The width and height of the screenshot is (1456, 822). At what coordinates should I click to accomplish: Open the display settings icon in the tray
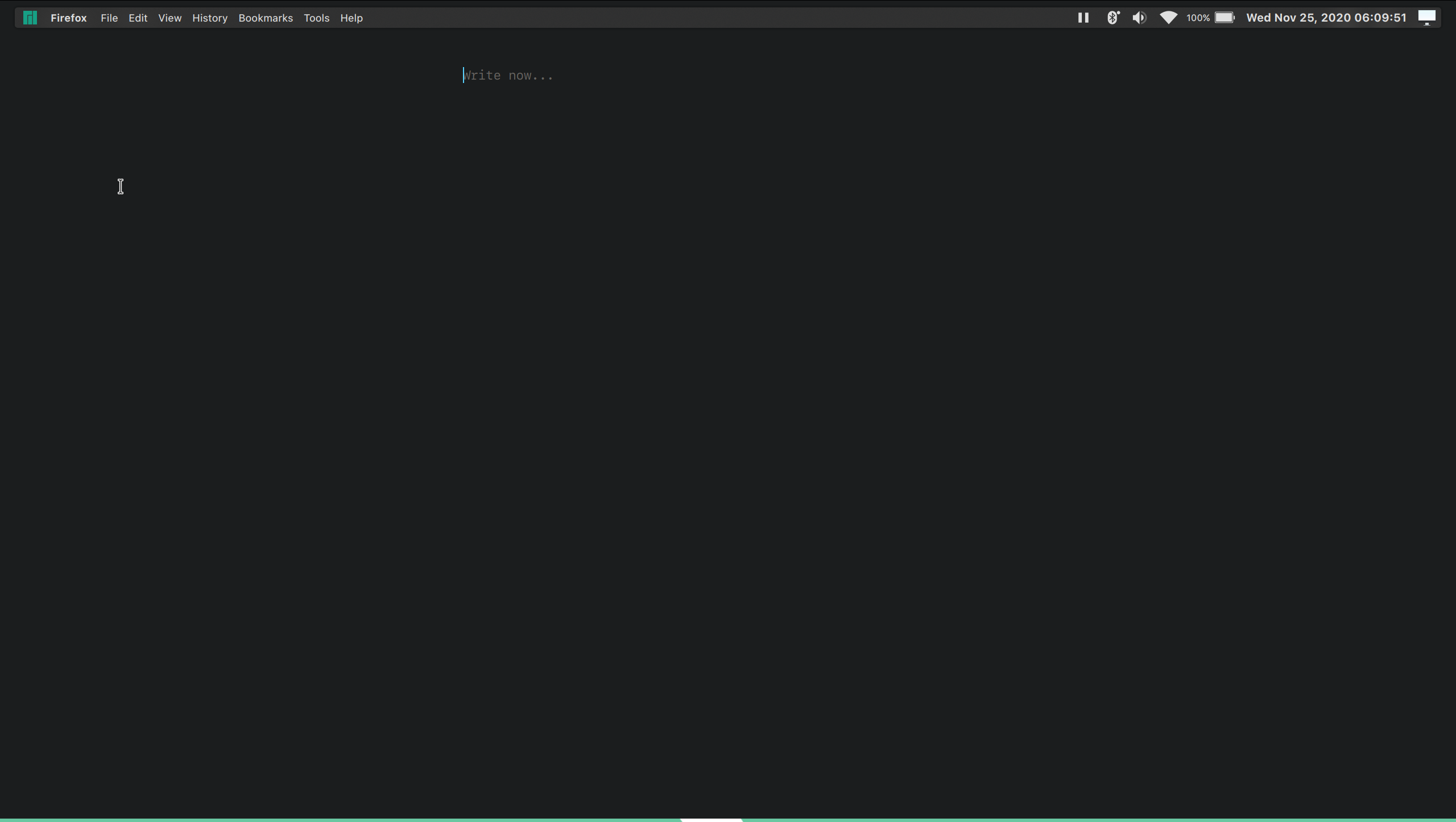[x=1426, y=17]
